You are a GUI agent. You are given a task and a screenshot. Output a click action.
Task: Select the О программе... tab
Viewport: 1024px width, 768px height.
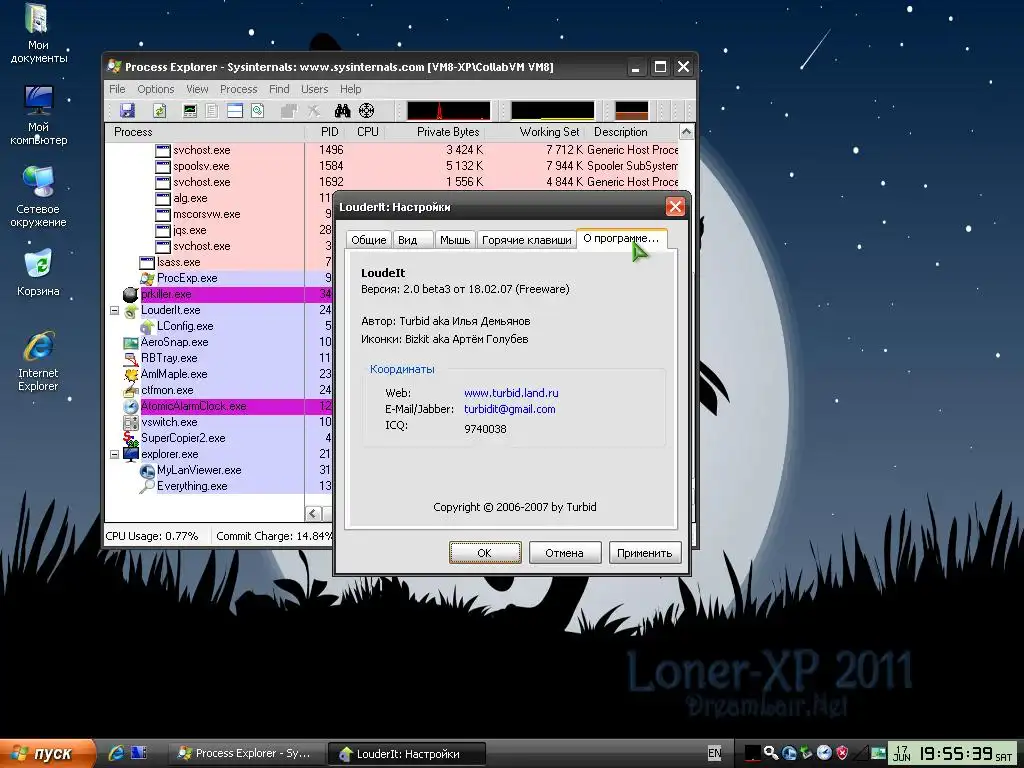coord(621,238)
